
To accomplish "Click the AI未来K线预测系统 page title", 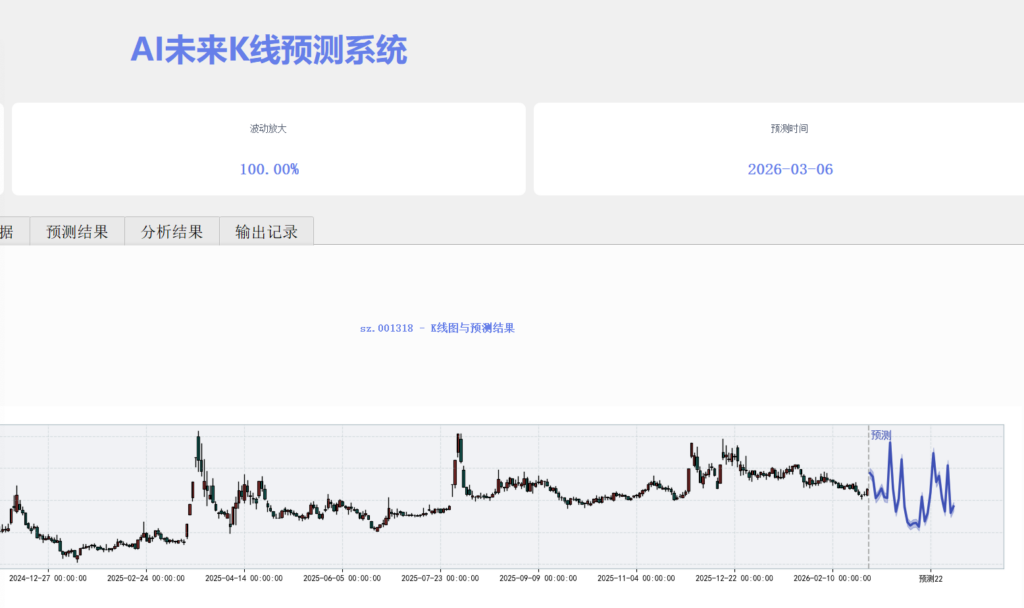I will (269, 50).
